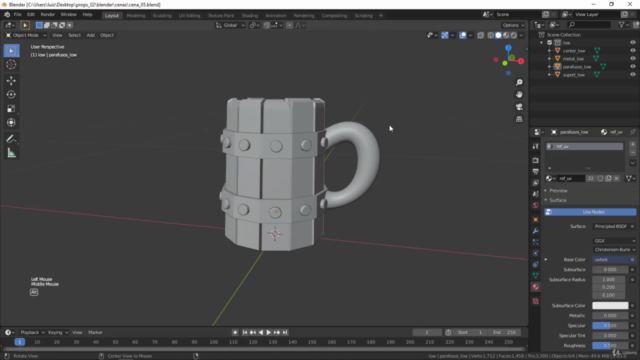Adjust the Specular slider
Screen dimensions: 640x360
(x=610, y=326)
